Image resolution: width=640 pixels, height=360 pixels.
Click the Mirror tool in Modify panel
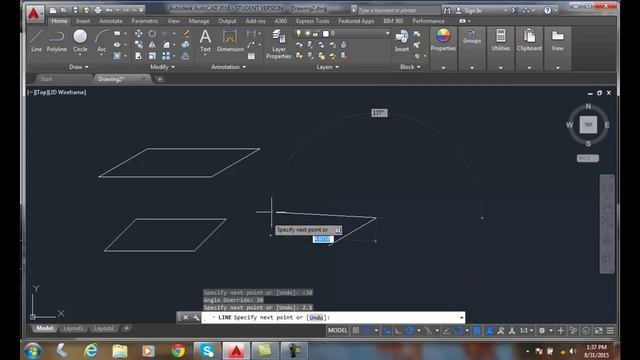tap(152, 44)
